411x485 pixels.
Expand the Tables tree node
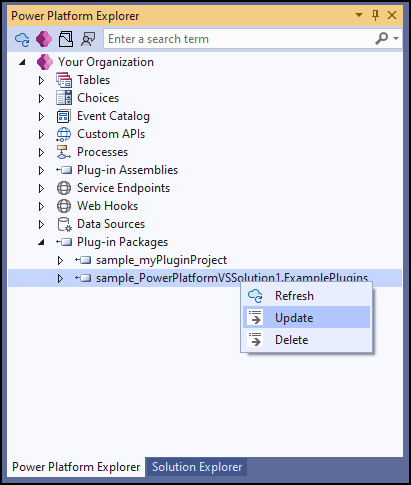pos(41,80)
